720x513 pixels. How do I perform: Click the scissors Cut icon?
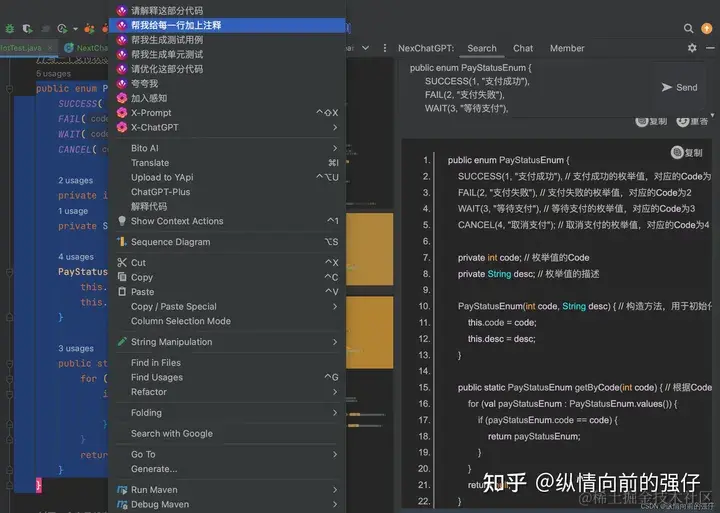click(122, 262)
